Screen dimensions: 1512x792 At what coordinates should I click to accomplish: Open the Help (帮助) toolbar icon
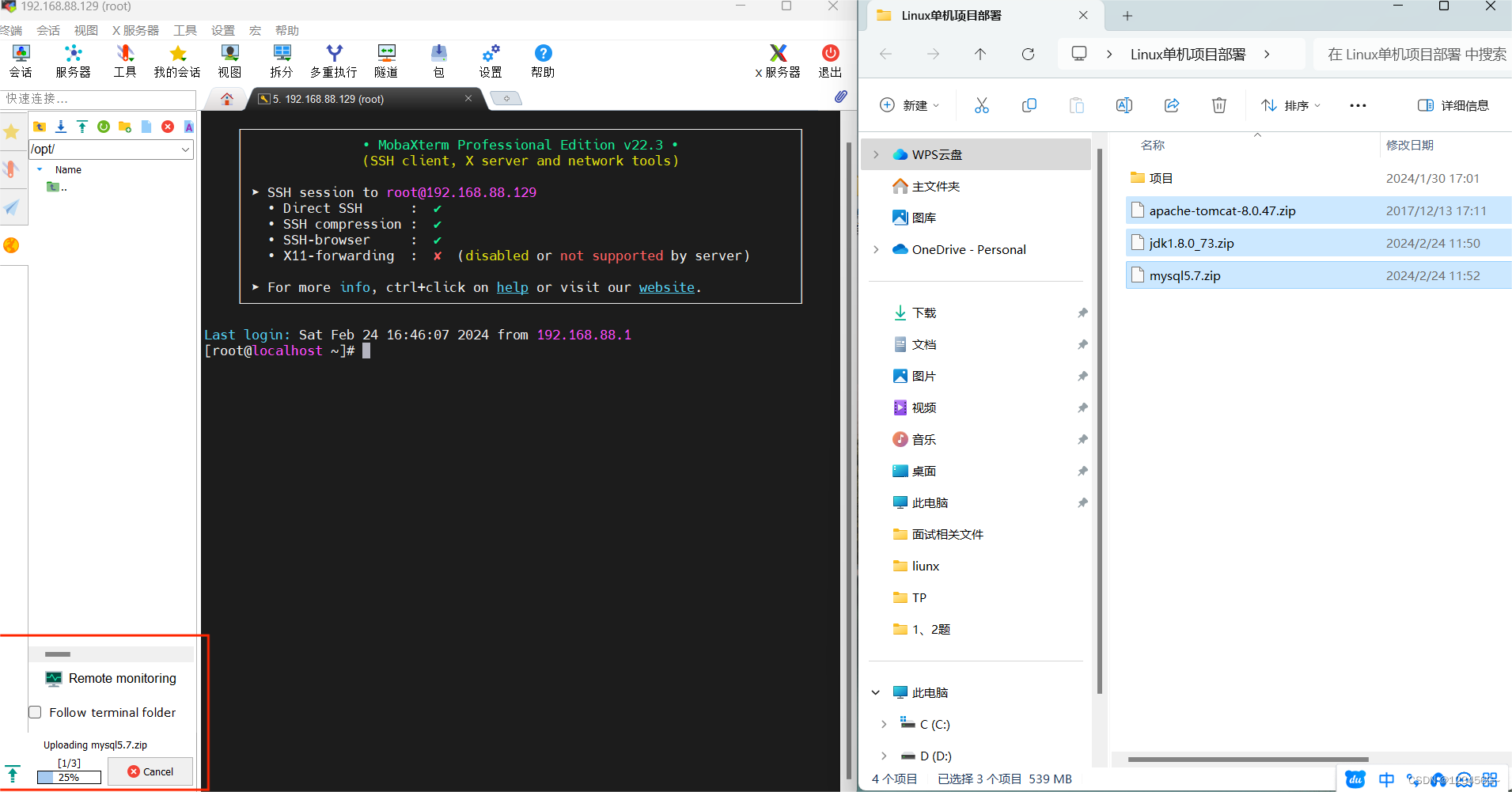click(543, 61)
